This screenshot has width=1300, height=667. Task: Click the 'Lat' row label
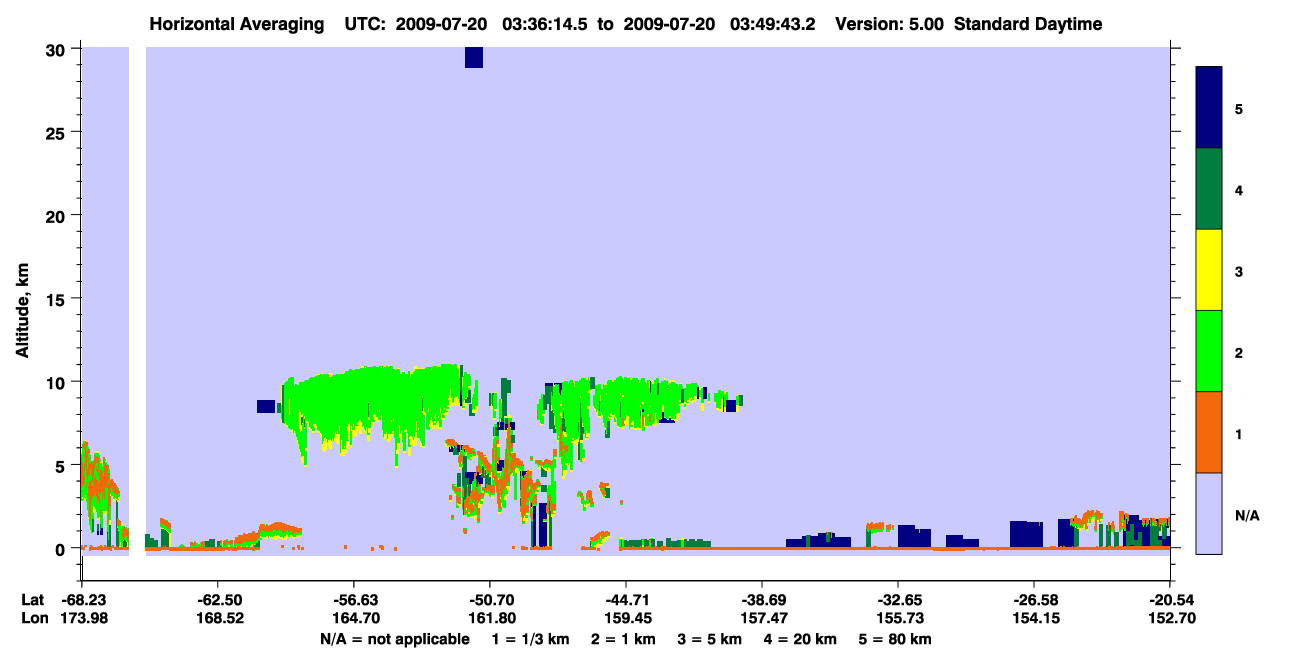coord(33,599)
